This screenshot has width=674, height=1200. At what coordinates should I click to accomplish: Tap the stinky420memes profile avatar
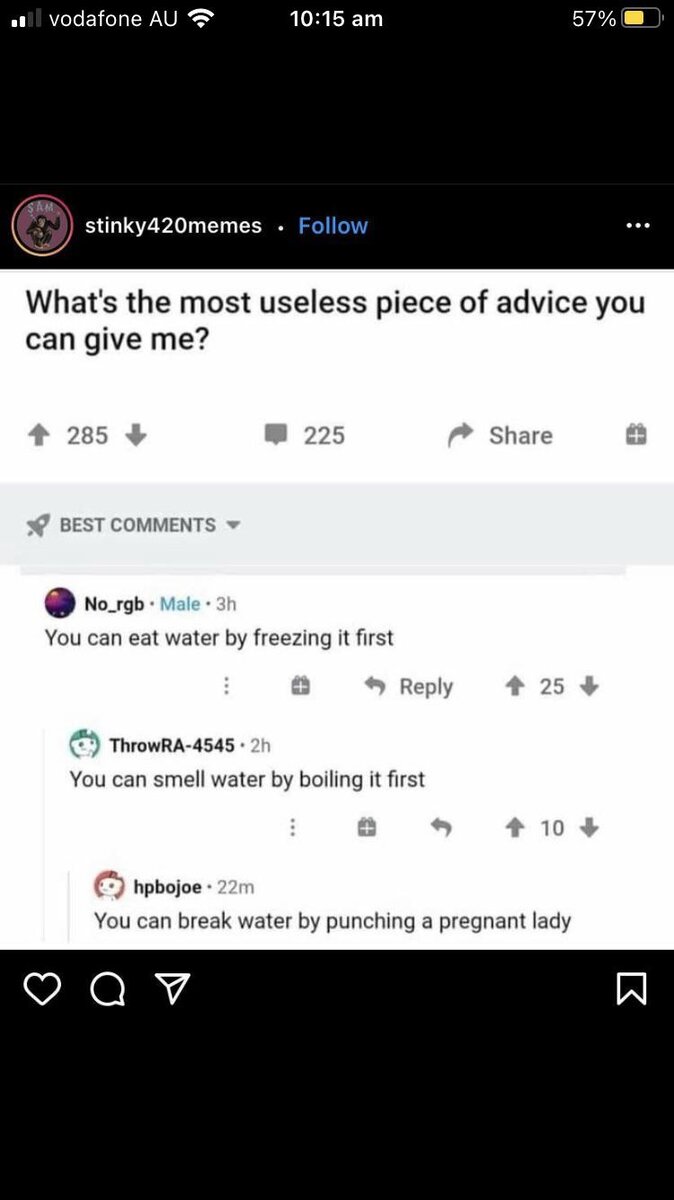[40, 226]
